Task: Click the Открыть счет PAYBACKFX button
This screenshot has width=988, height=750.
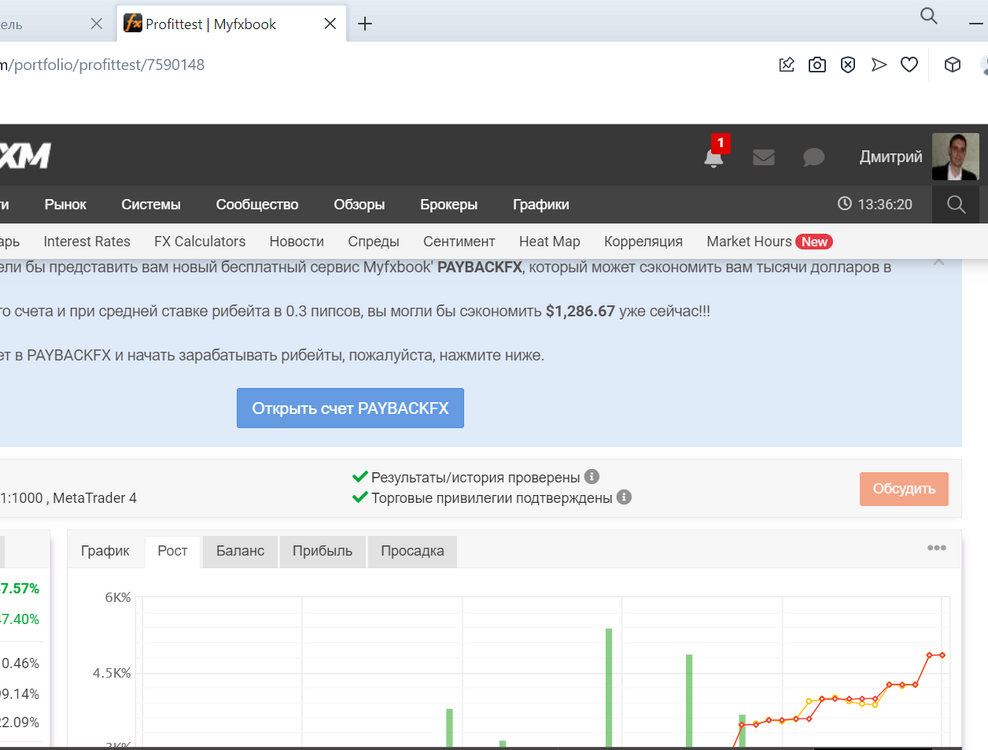Action: [x=350, y=408]
